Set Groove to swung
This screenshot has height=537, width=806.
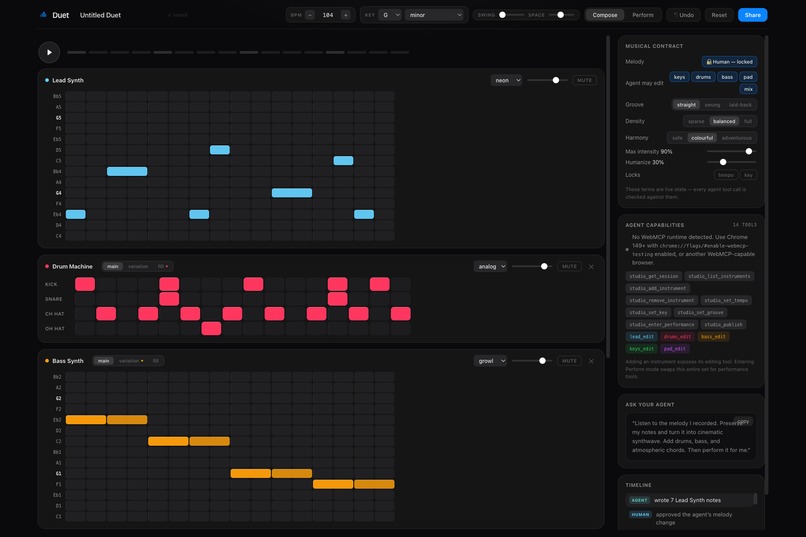pyautogui.click(x=712, y=105)
